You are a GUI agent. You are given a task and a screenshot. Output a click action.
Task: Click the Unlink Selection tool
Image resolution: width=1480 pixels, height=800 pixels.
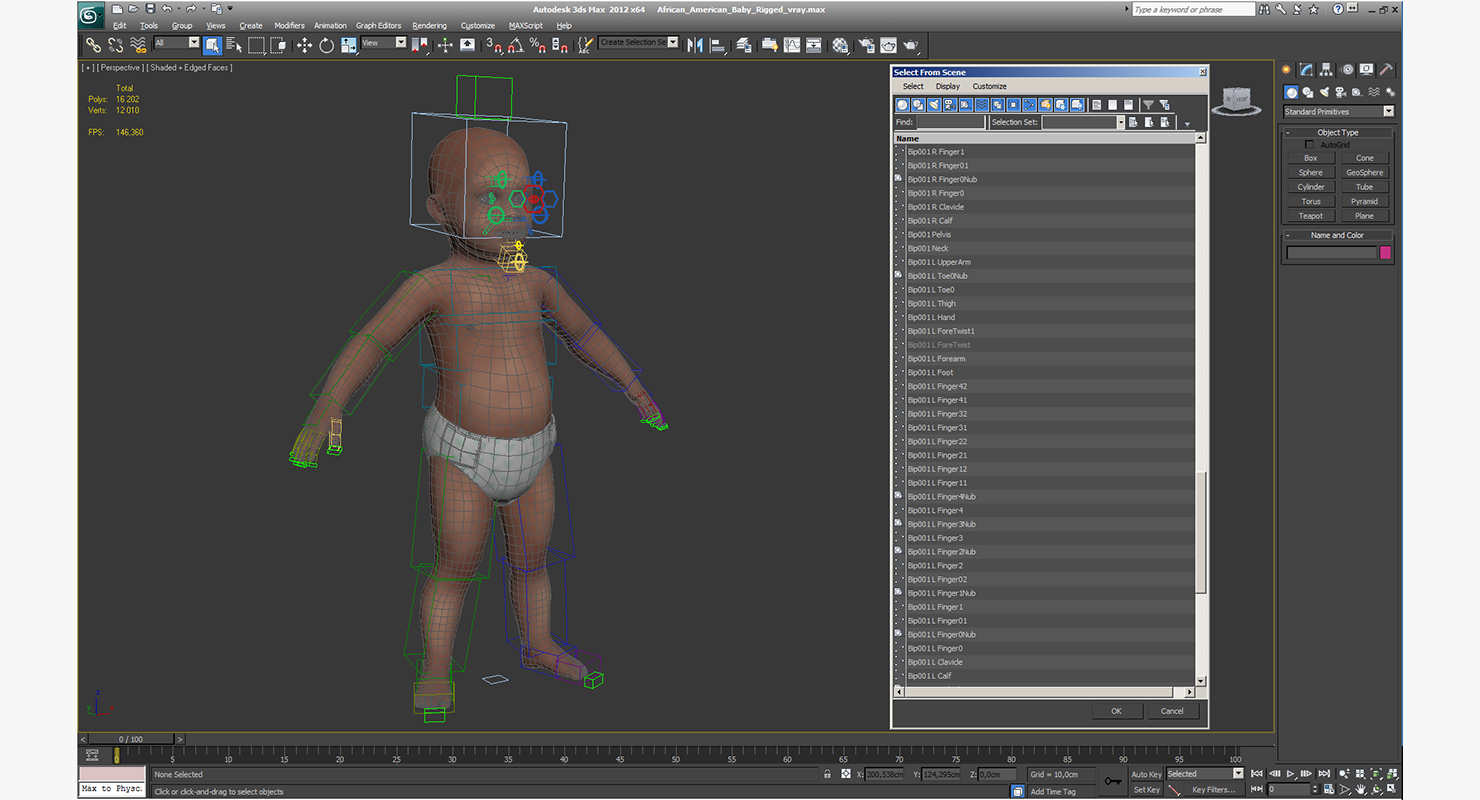[116, 45]
